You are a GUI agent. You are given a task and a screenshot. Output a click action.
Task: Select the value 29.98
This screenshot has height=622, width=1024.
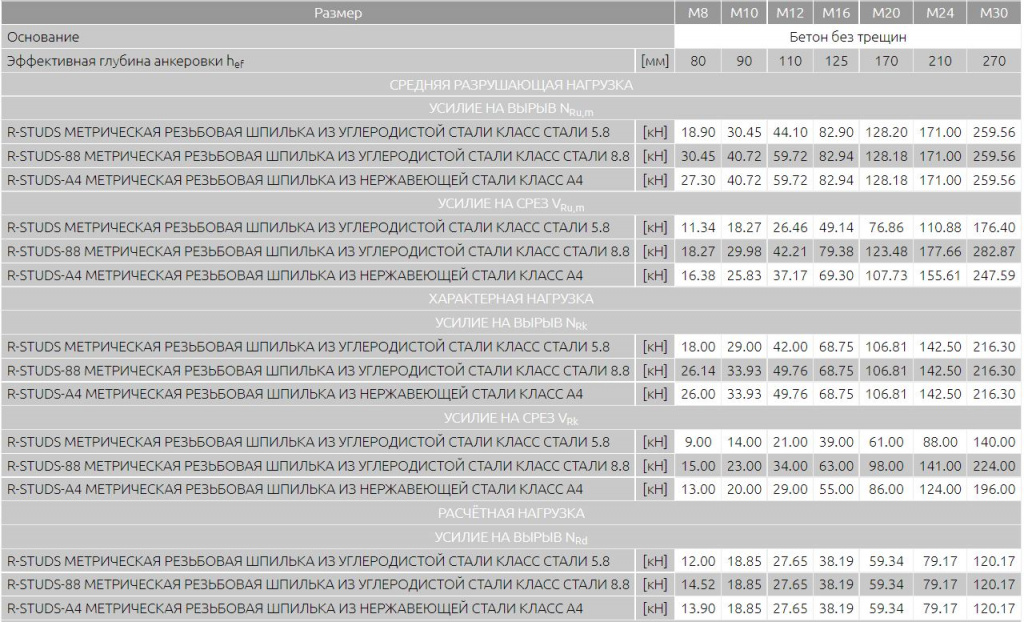pos(744,252)
